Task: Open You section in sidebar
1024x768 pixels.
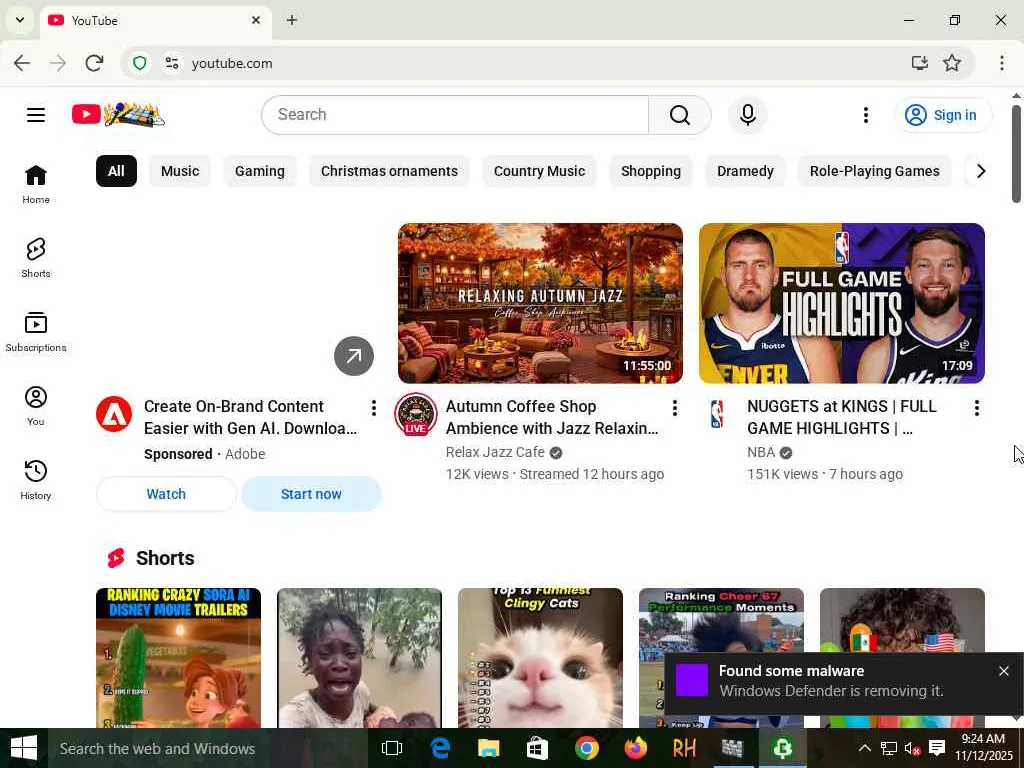Action: 36,406
